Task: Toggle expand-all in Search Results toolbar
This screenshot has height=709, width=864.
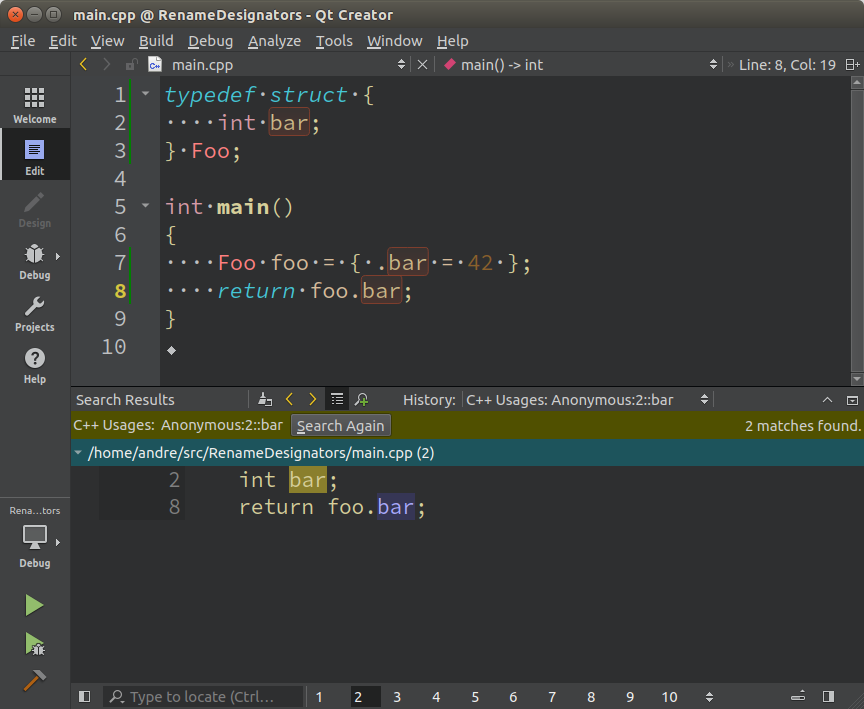Action: point(337,399)
